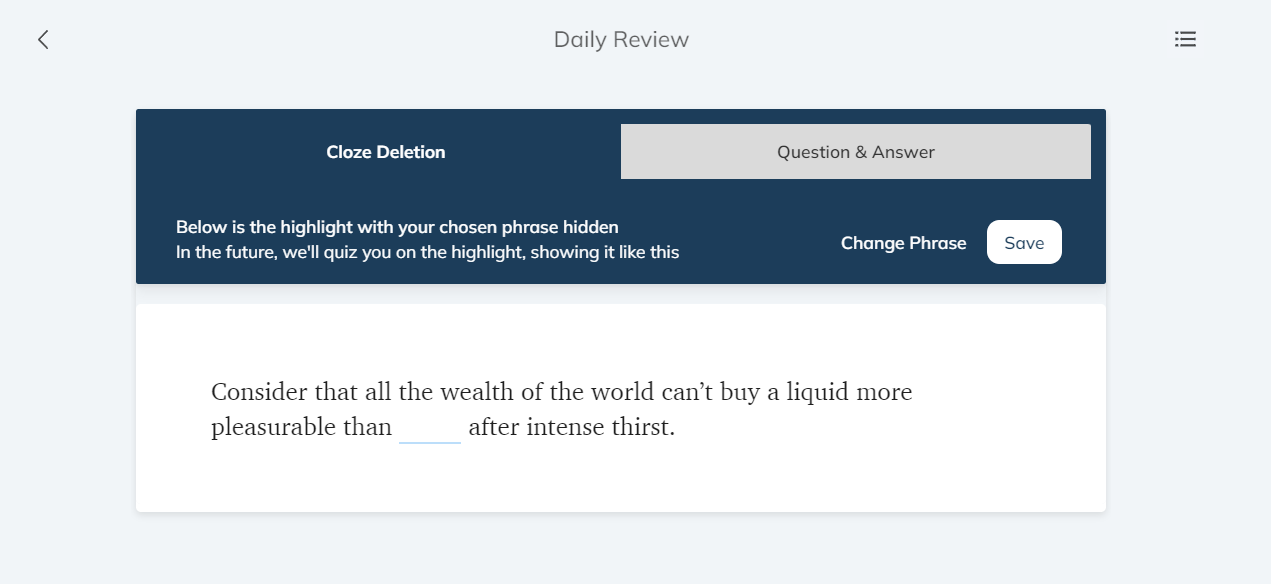Image resolution: width=1271 pixels, height=584 pixels.
Task: Click the Change Phrase button
Action: 903,243
